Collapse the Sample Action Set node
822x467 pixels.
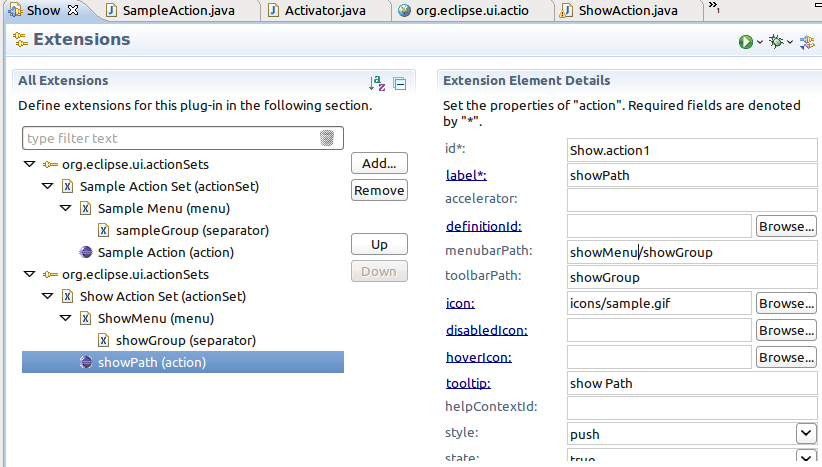pyautogui.click(x=47, y=187)
